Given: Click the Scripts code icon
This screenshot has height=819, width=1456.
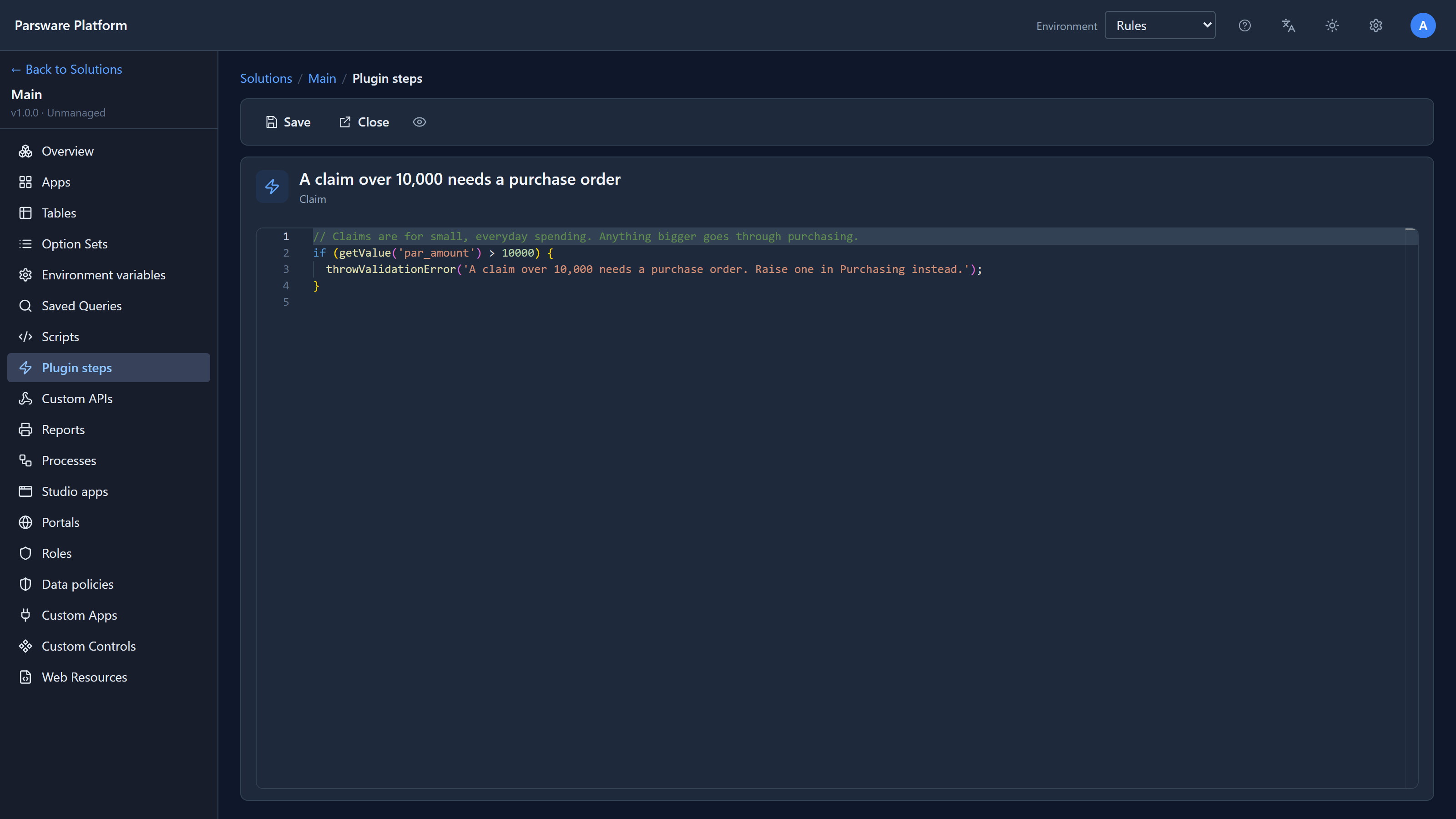Looking at the screenshot, I should [25, 337].
